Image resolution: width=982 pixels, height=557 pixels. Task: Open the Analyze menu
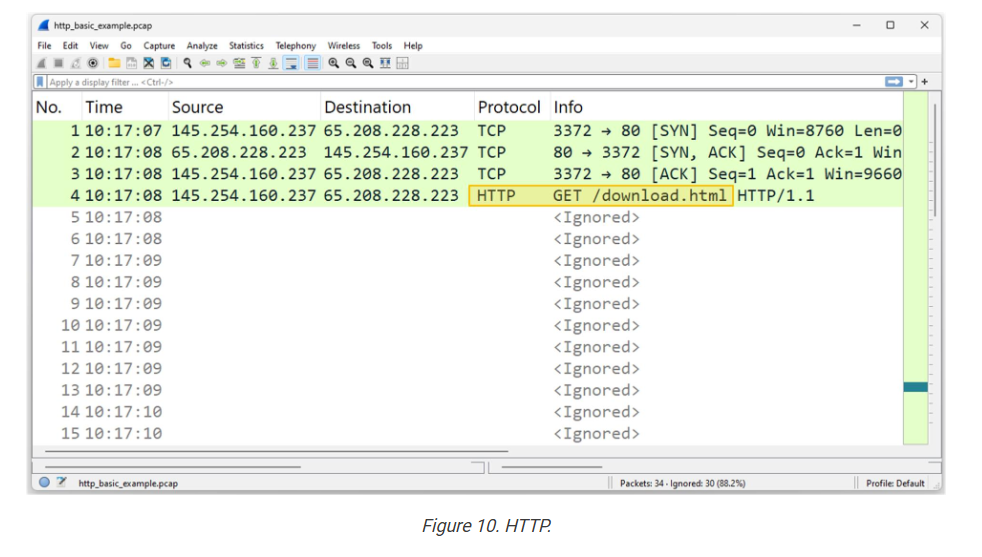tap(202, 46)
